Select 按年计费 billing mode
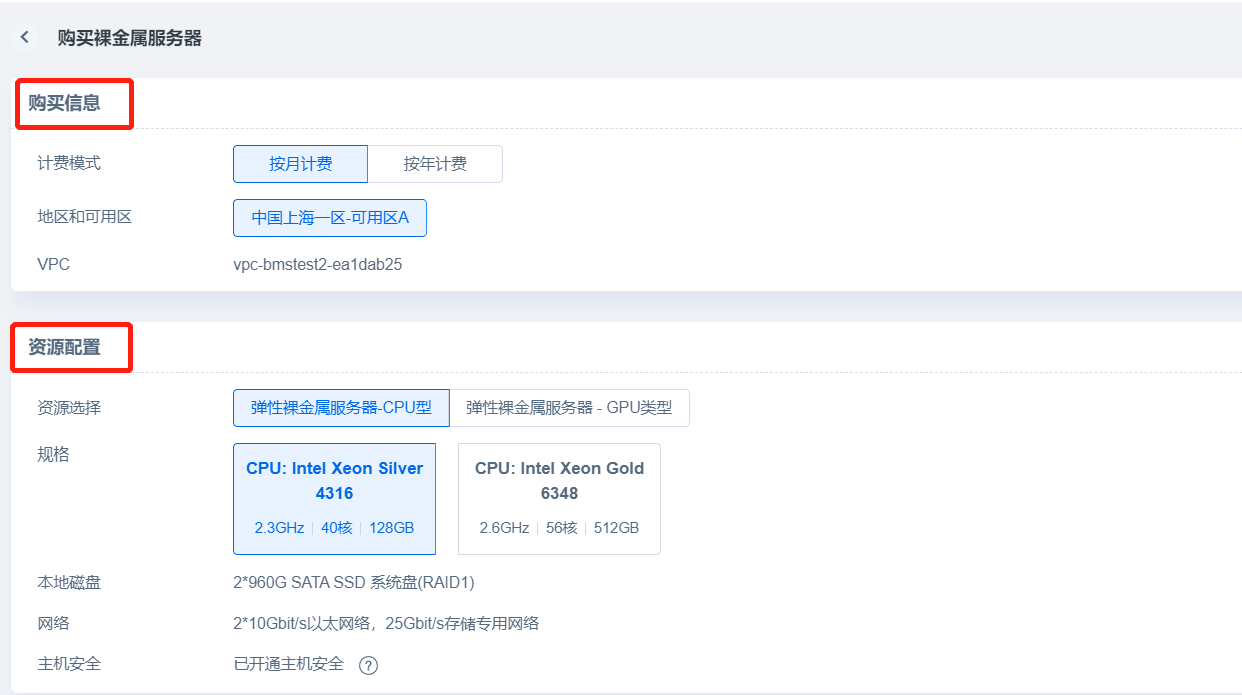This screenshot has width=1242, height=695. click(435, 164)
